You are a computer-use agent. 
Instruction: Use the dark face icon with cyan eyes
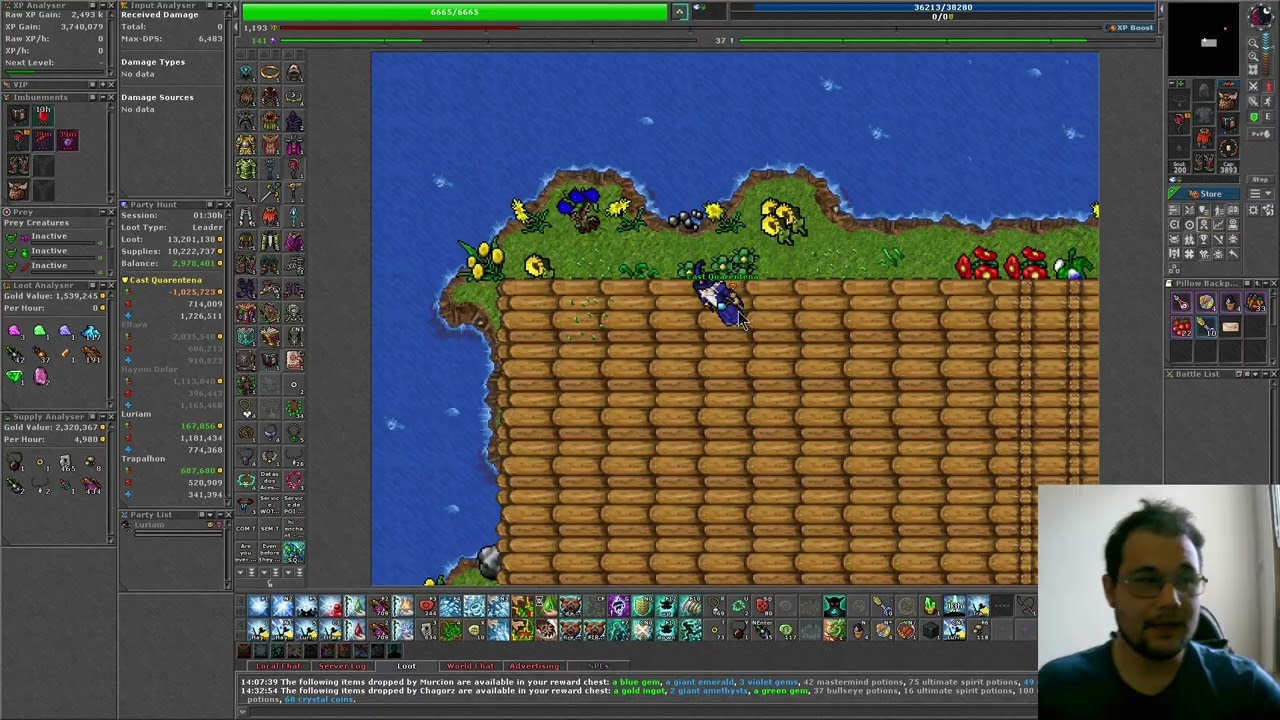(x=834, y=605)
